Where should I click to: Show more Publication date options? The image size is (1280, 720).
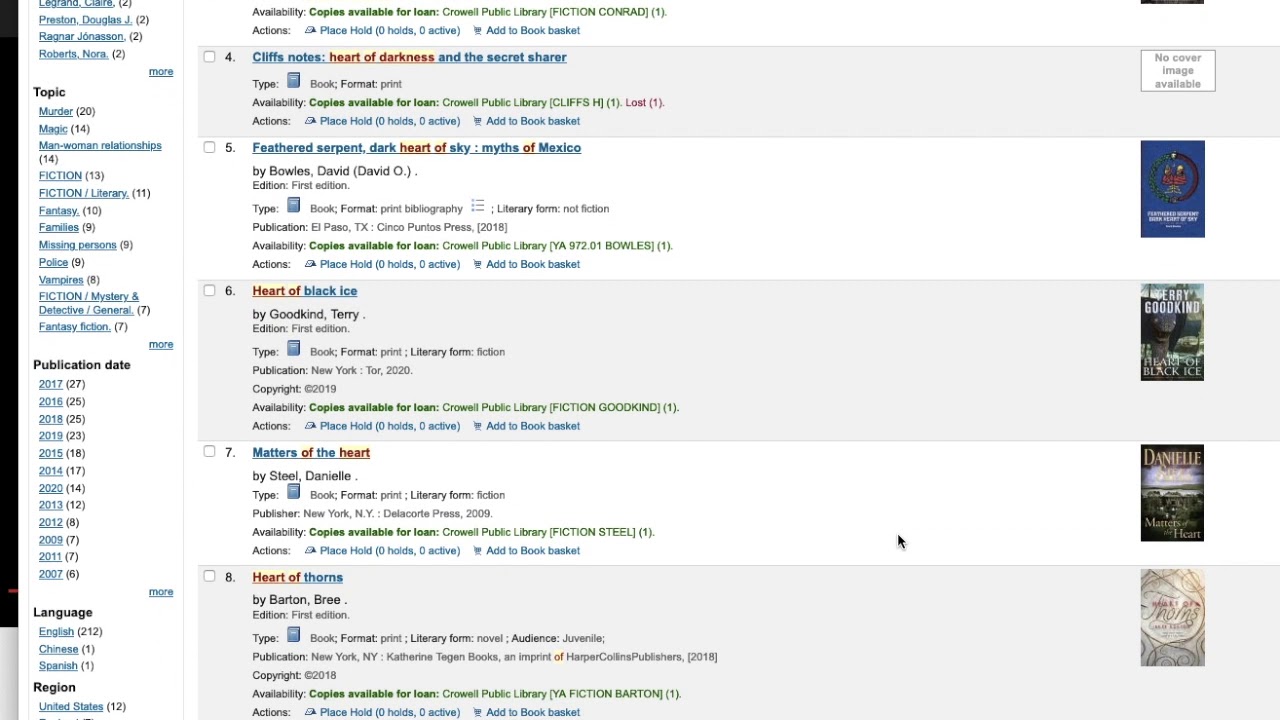tap(160, 592)
